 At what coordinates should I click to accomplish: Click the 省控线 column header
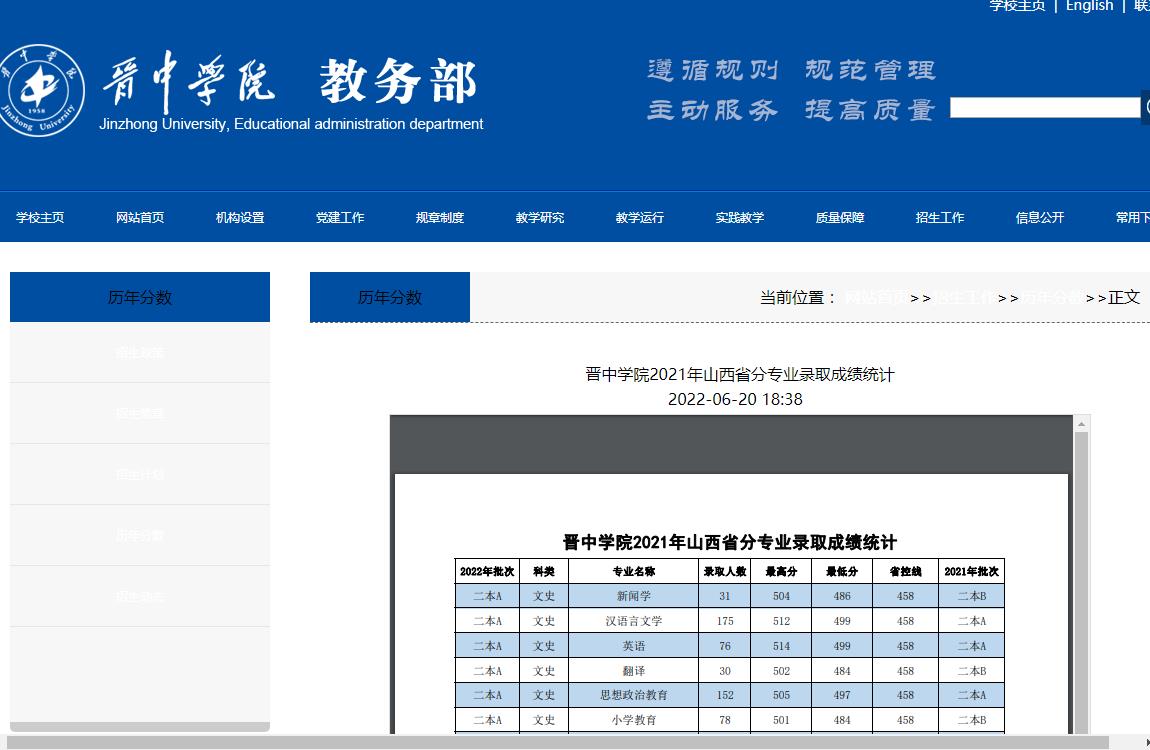pyautogui.click(x=905, y=572)
